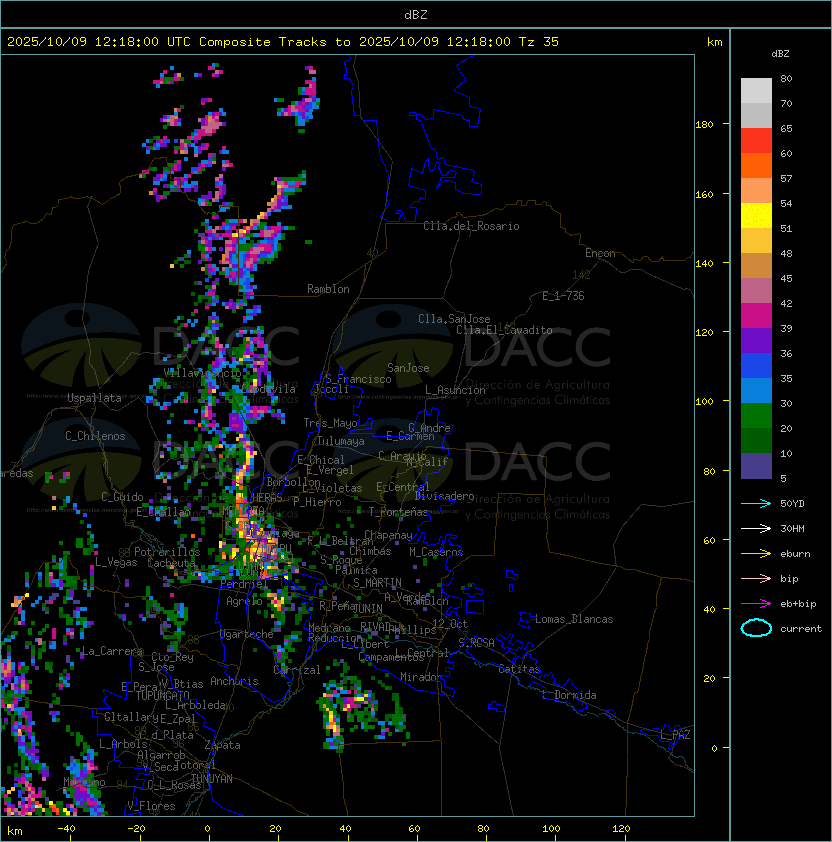Click the cyan 'current' ellipse legend icon
Viewport: 832px width, 842px height.
point(756,628)
